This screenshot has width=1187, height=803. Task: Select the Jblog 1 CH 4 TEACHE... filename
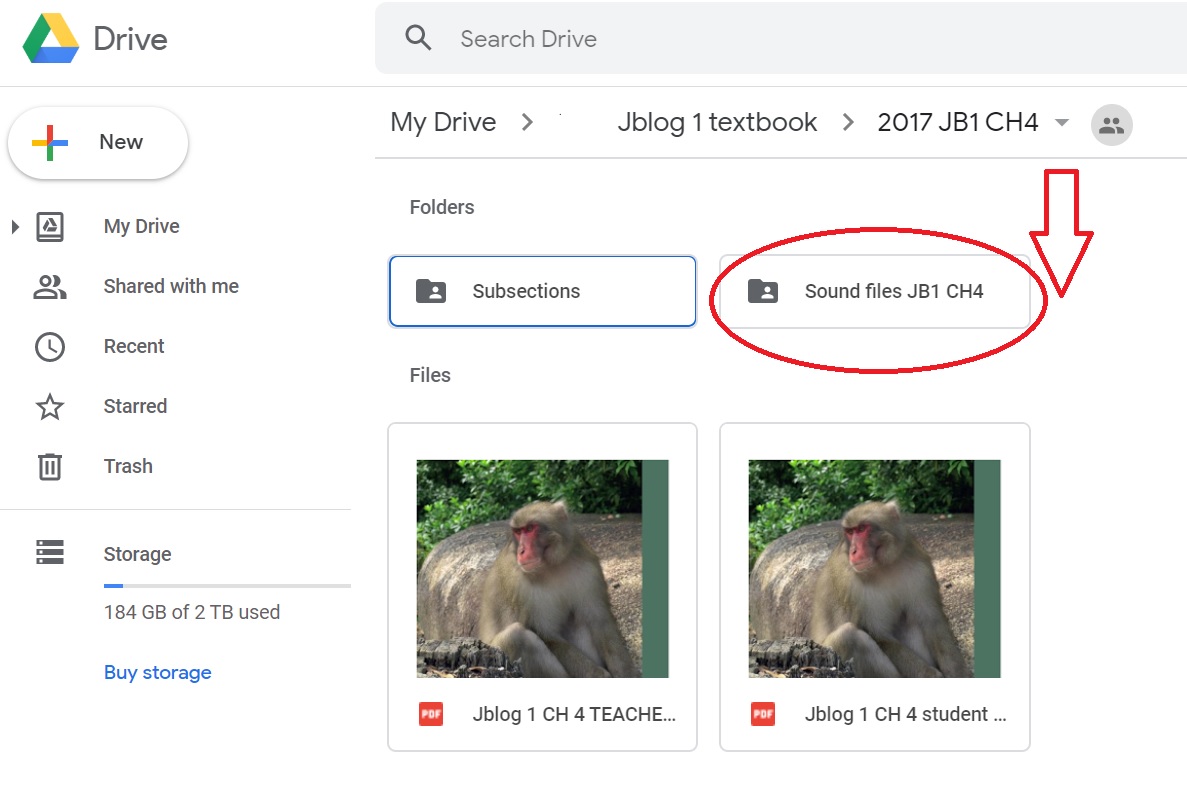574,714
